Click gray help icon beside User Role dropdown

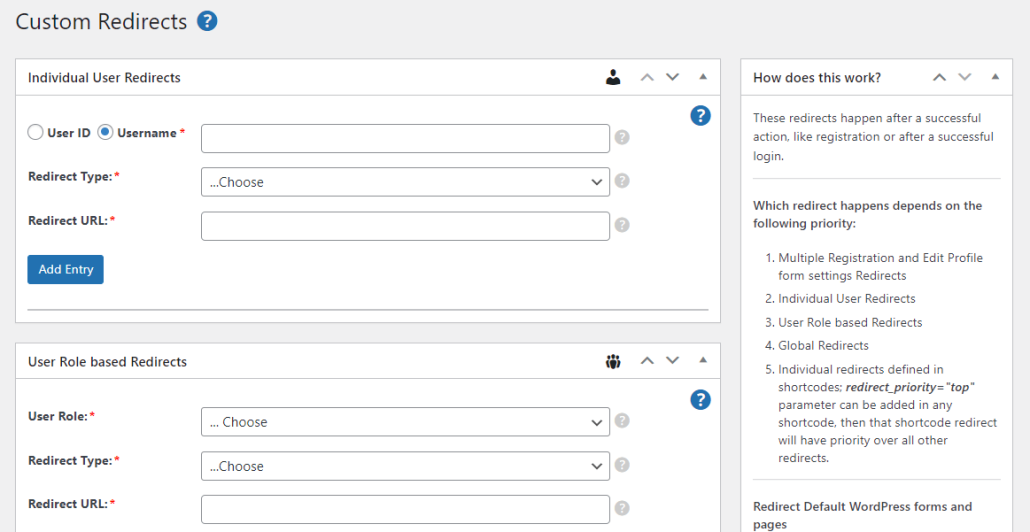[x=622, y=422]
